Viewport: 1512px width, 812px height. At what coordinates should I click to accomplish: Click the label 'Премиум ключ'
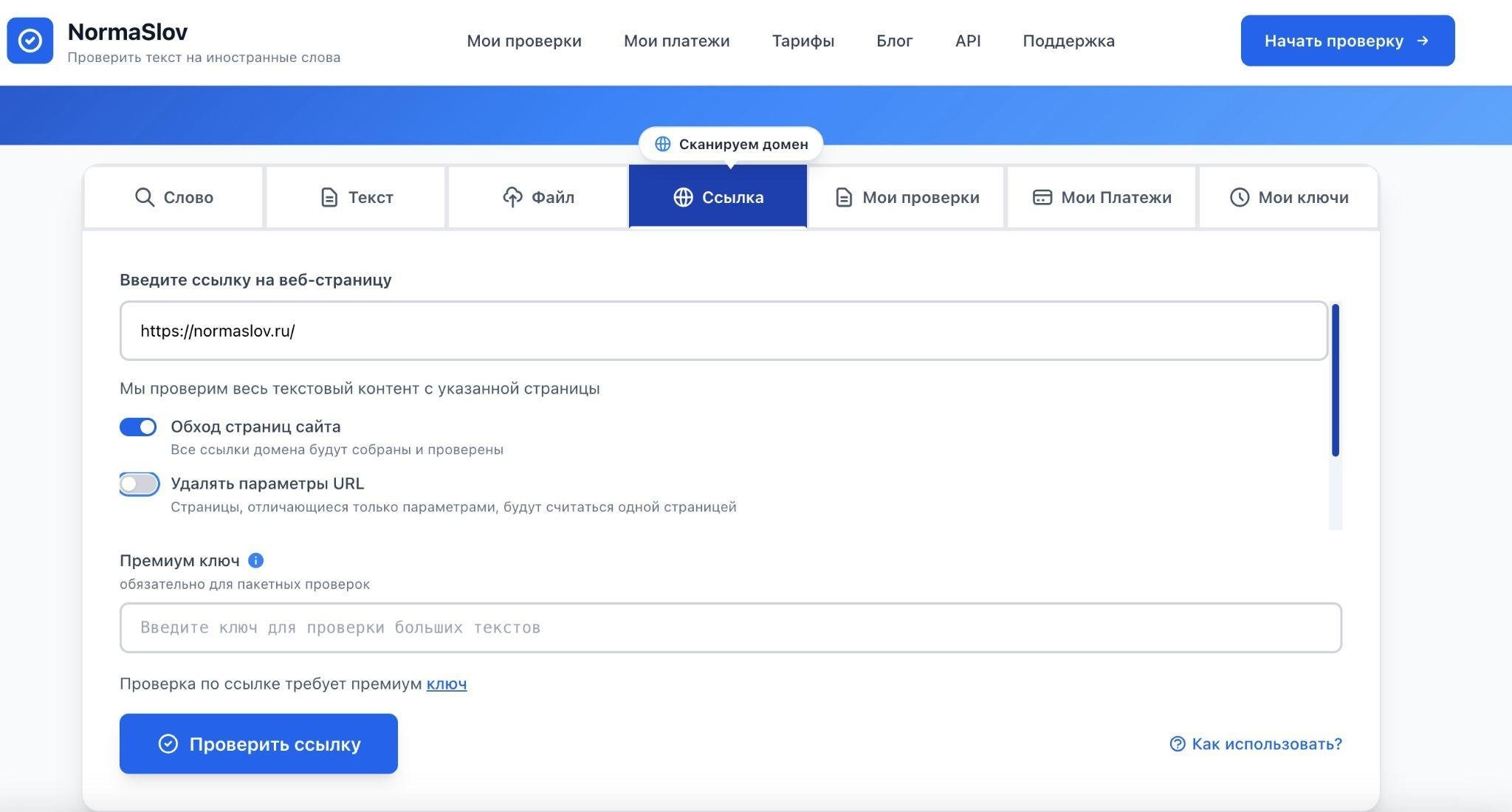pyautogui.click(x=179, y=560)
